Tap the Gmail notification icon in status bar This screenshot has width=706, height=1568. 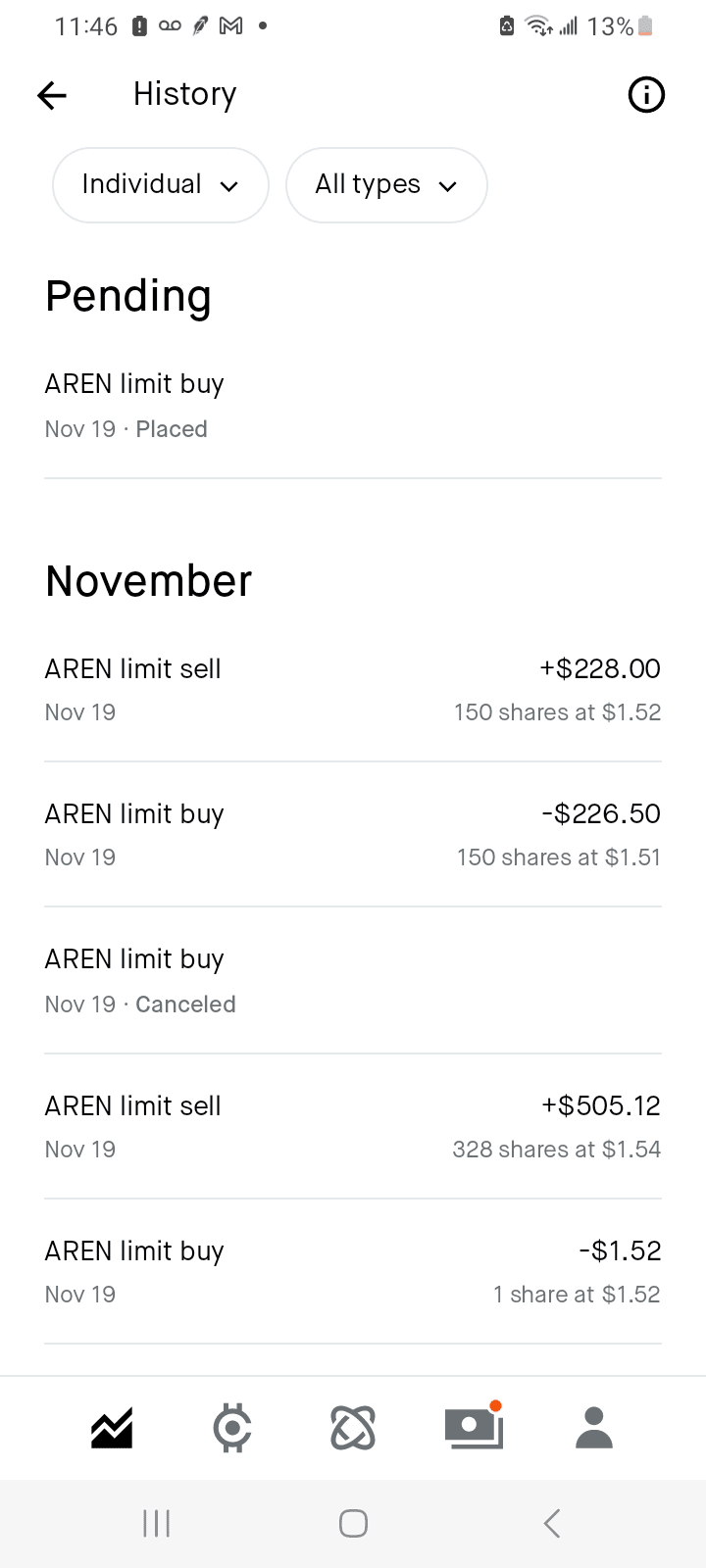click(x=231, y=26)
